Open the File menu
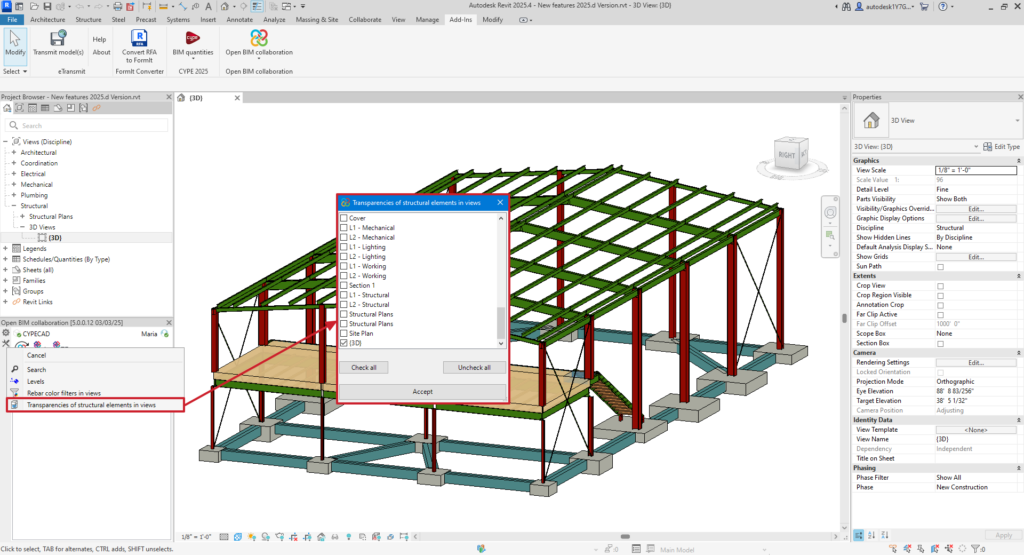1024x555 pixels. 12,20
